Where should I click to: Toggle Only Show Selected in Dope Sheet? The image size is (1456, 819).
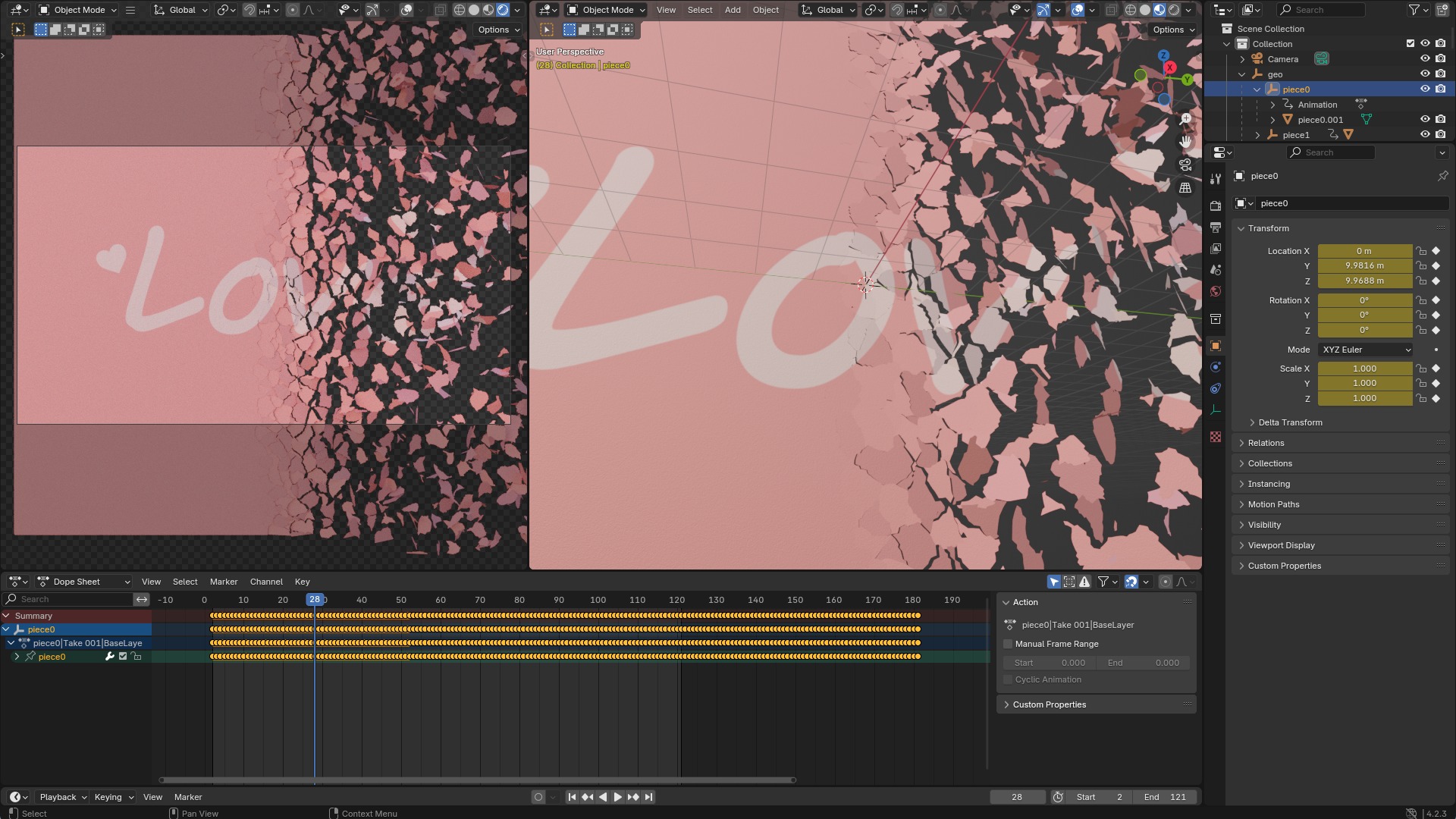click(x=1054, y=582)
